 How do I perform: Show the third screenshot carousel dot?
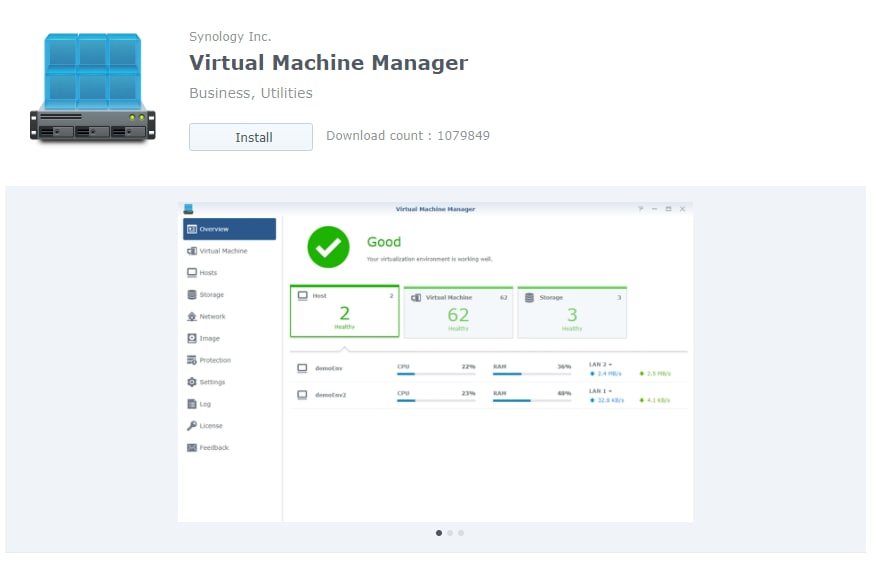(461, 533)
